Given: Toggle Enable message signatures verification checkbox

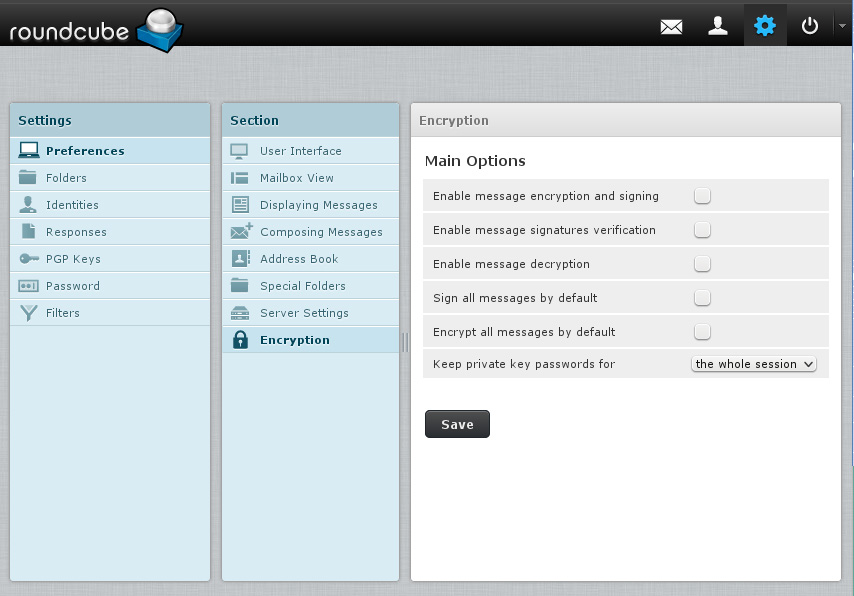Looking at the screenshot, I should [x=702, y=229].
